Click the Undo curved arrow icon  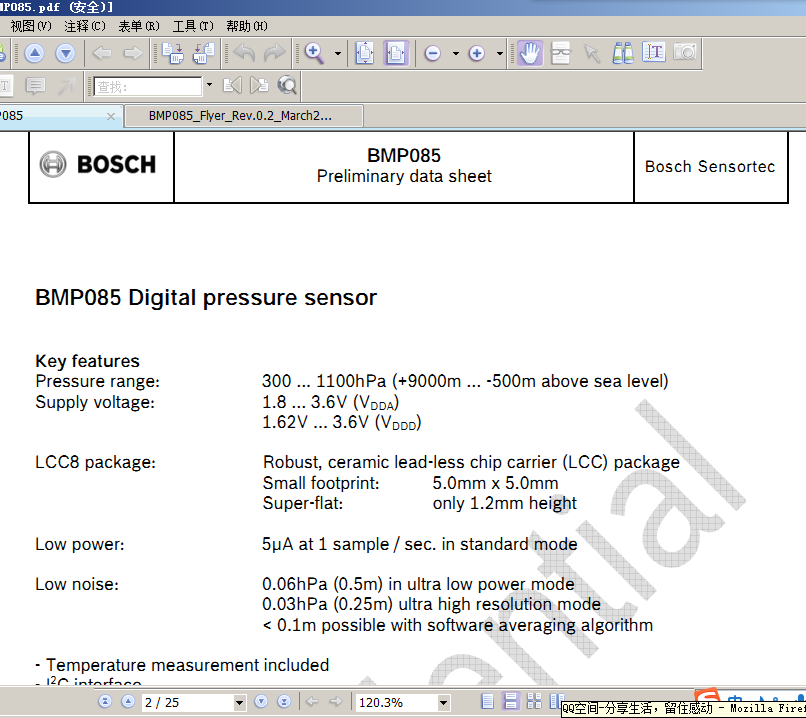click(x=244, y=53)
